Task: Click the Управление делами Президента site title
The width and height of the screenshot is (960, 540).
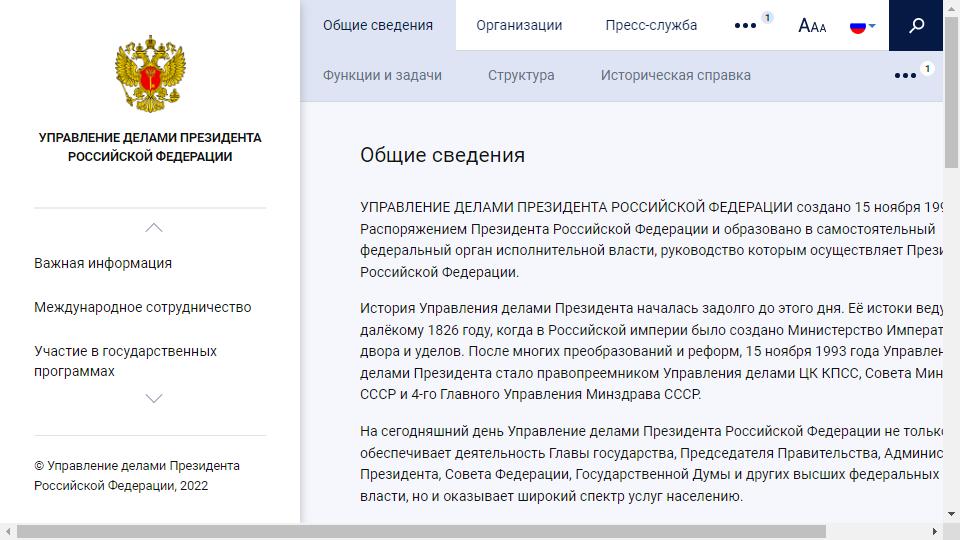Action: pos(150,147)
